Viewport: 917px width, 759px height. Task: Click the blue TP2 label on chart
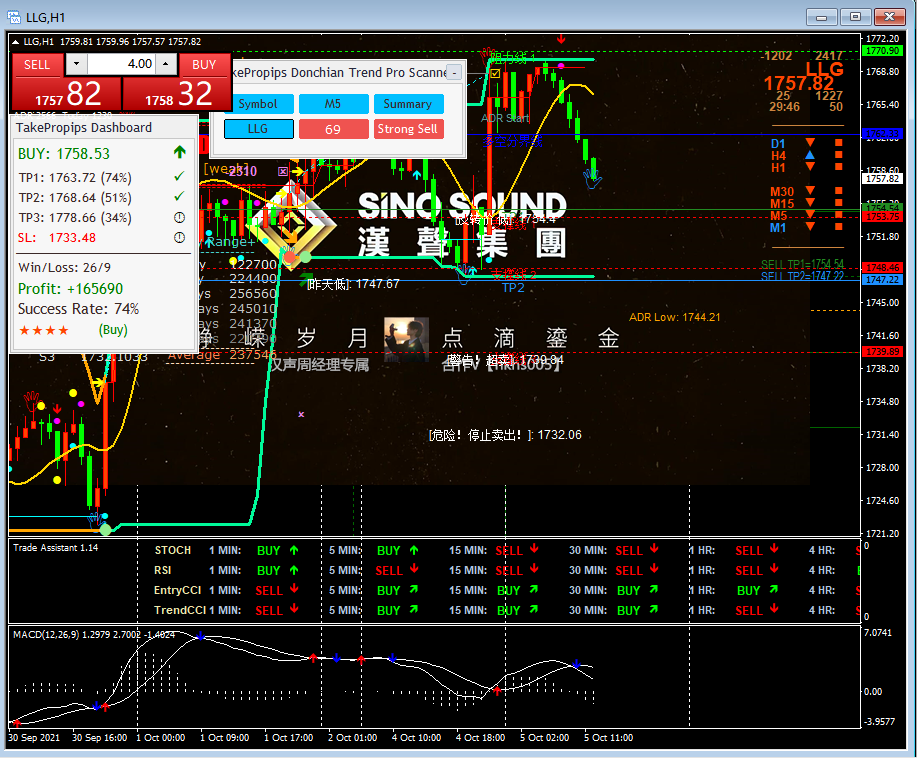pyautogui.click(x=513, y=288)
